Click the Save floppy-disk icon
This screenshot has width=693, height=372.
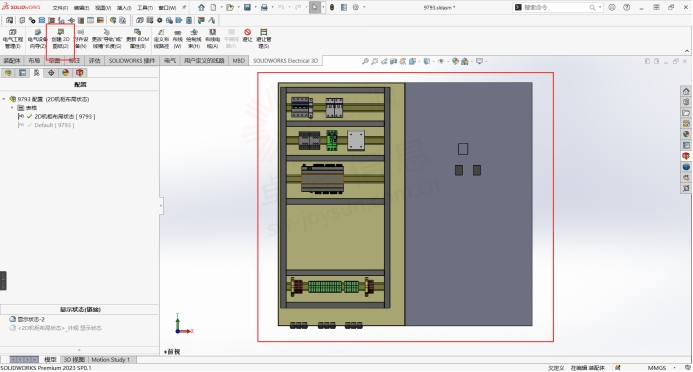coord(247,7)
